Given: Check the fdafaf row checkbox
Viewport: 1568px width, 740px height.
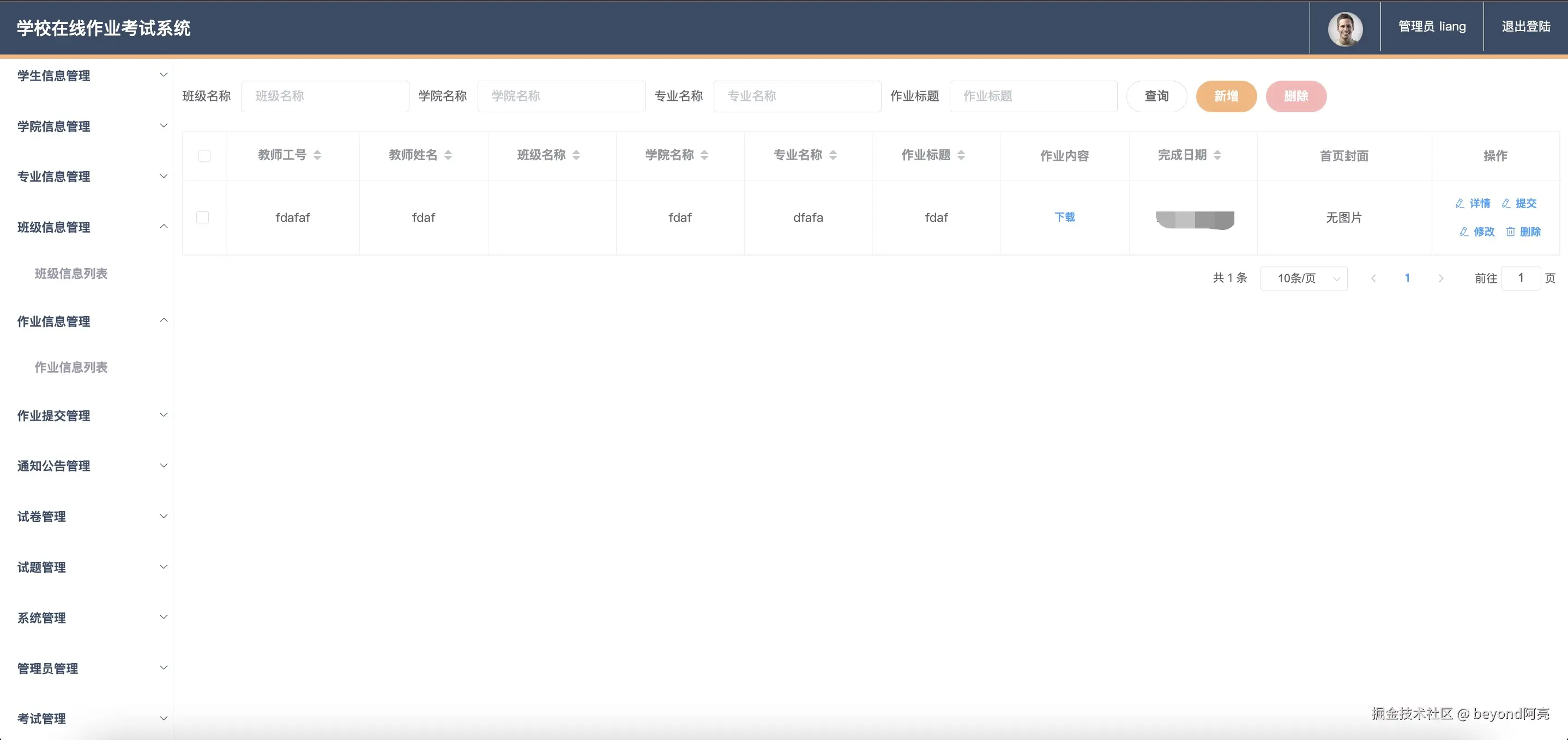Looking at the screenshot, I should coord(203,217).
